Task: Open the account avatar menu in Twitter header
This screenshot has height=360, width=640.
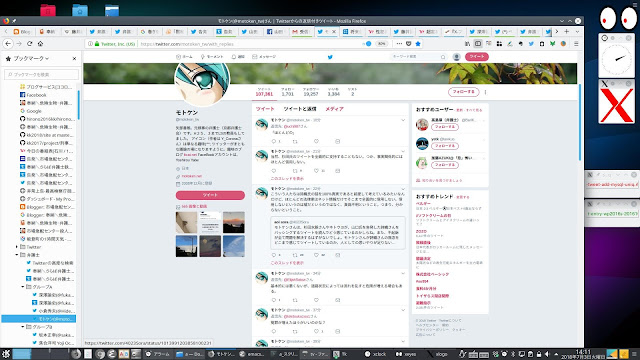Action: (457, 57)
